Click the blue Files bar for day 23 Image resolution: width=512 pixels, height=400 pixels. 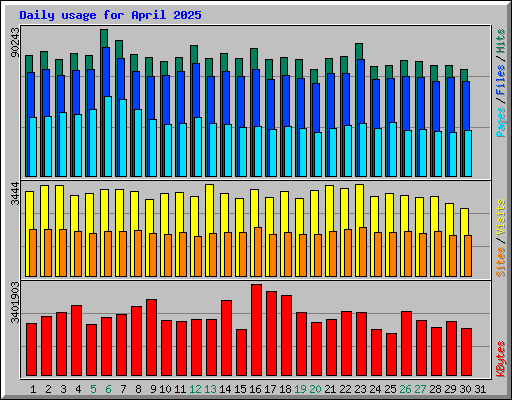coord(361,91)
